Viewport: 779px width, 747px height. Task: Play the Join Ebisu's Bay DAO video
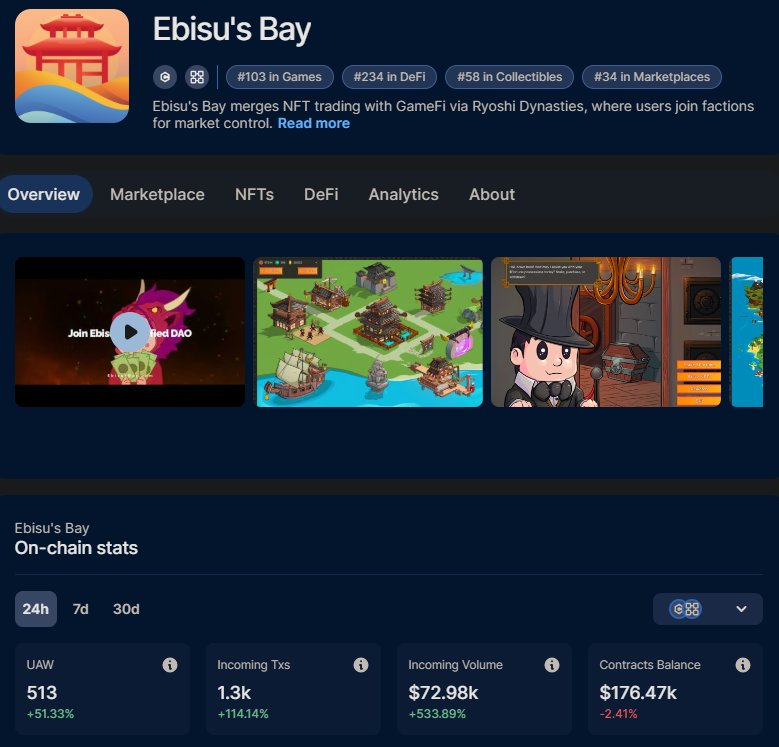(x=130, y=332)
